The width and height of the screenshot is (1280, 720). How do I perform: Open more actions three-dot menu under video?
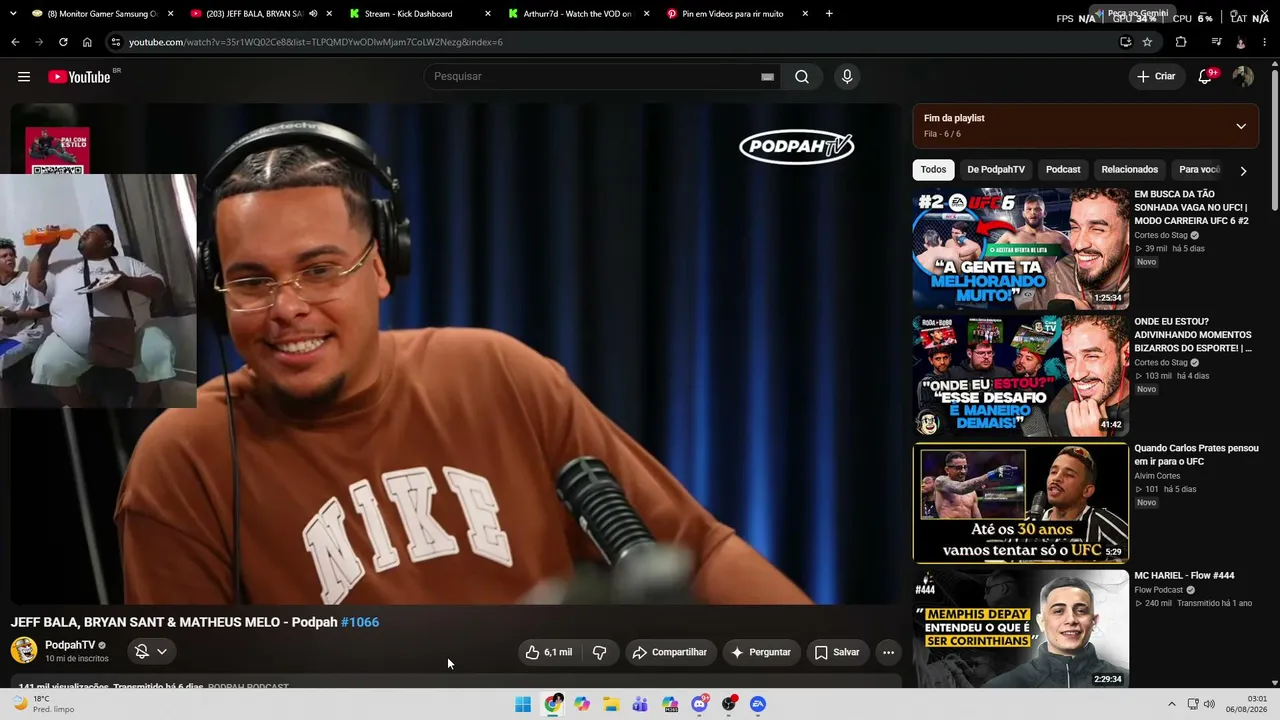tap(888, 652)
